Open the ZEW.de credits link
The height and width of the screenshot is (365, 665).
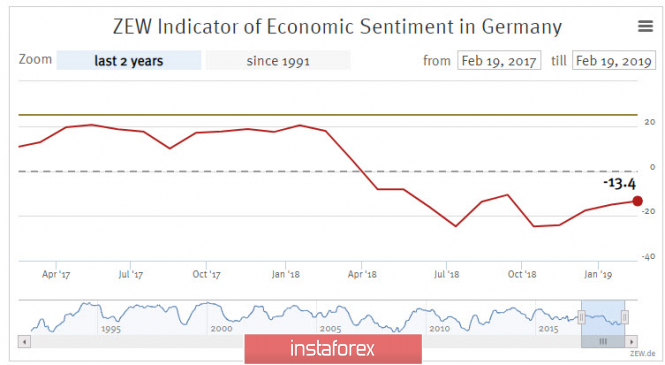tap(642, 353)
